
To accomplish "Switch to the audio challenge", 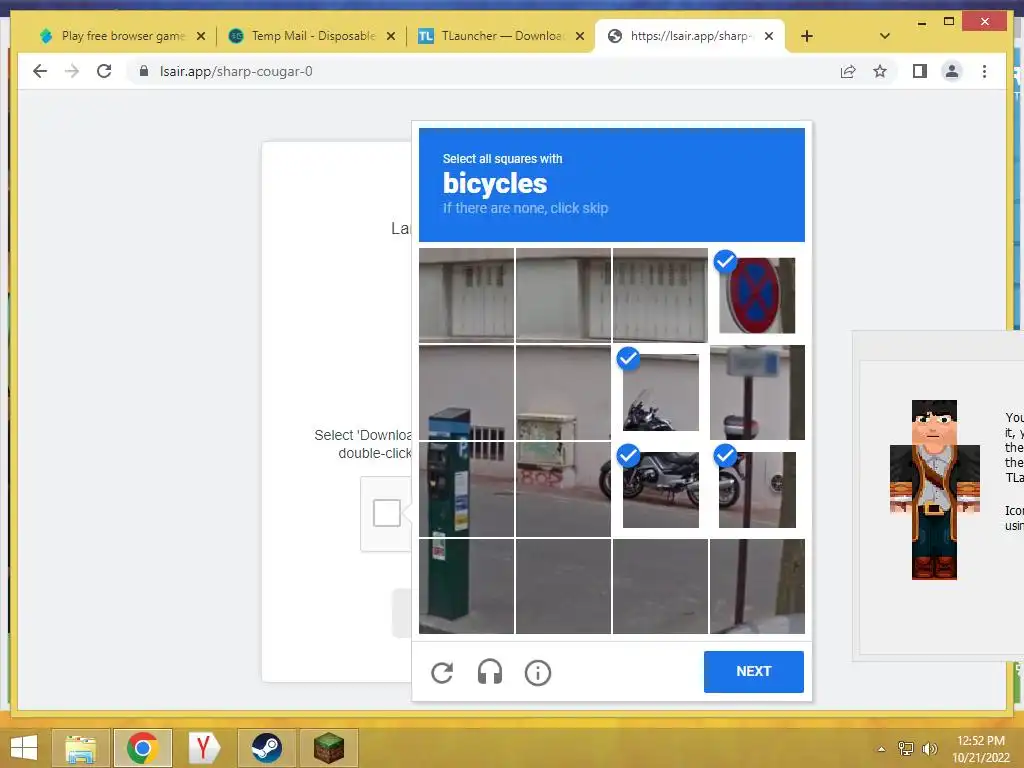I will pos(490,672).
